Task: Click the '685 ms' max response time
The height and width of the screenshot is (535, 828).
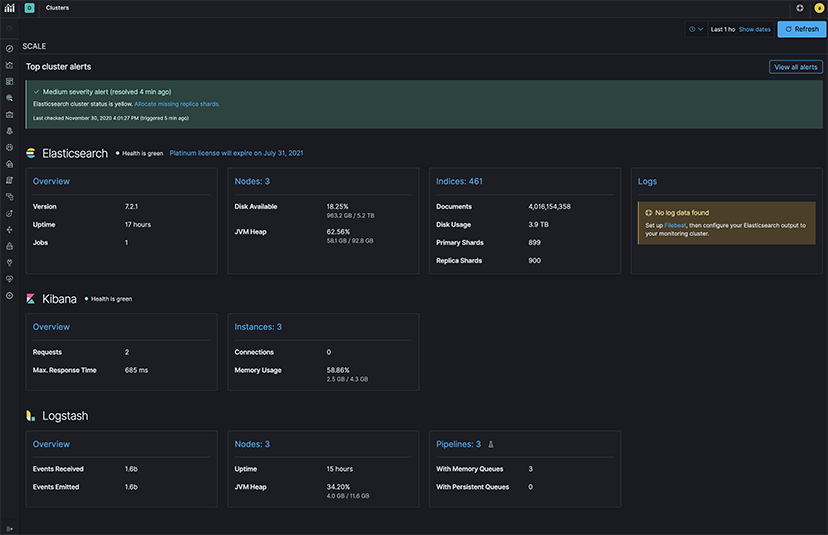Action: pyautogui.click(x=136, y=370)
